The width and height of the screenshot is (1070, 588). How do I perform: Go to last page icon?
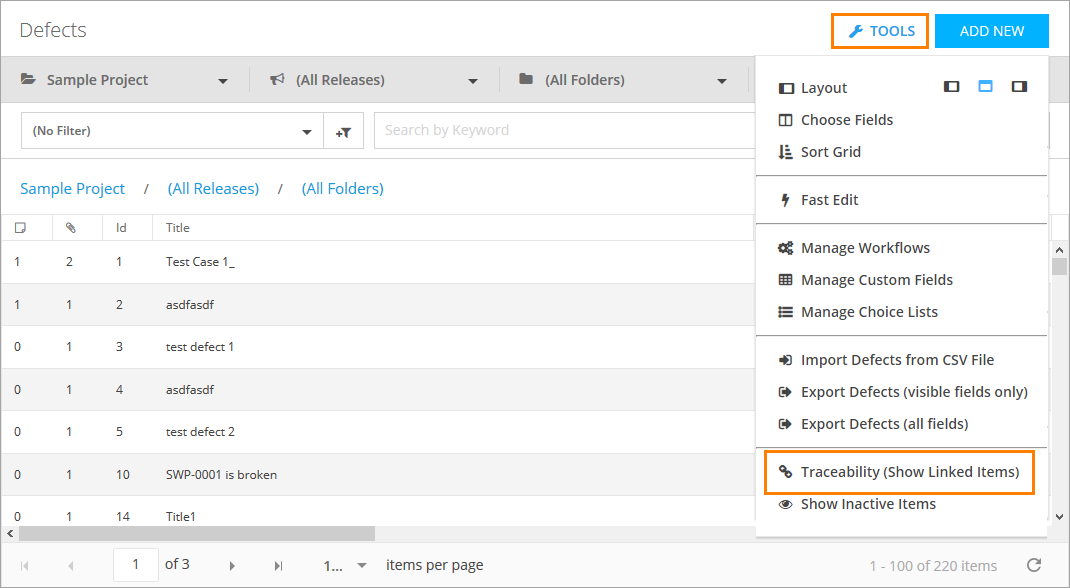pos(278,565)
